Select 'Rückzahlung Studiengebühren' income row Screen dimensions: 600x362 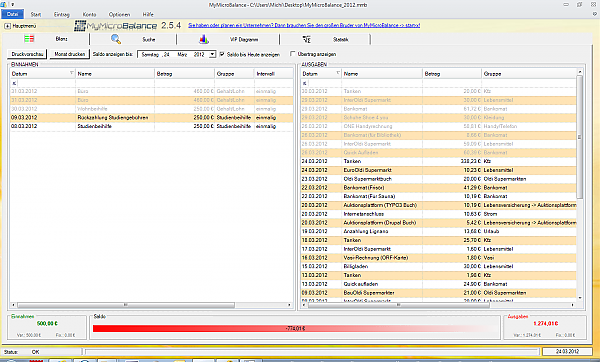(151, 117)
